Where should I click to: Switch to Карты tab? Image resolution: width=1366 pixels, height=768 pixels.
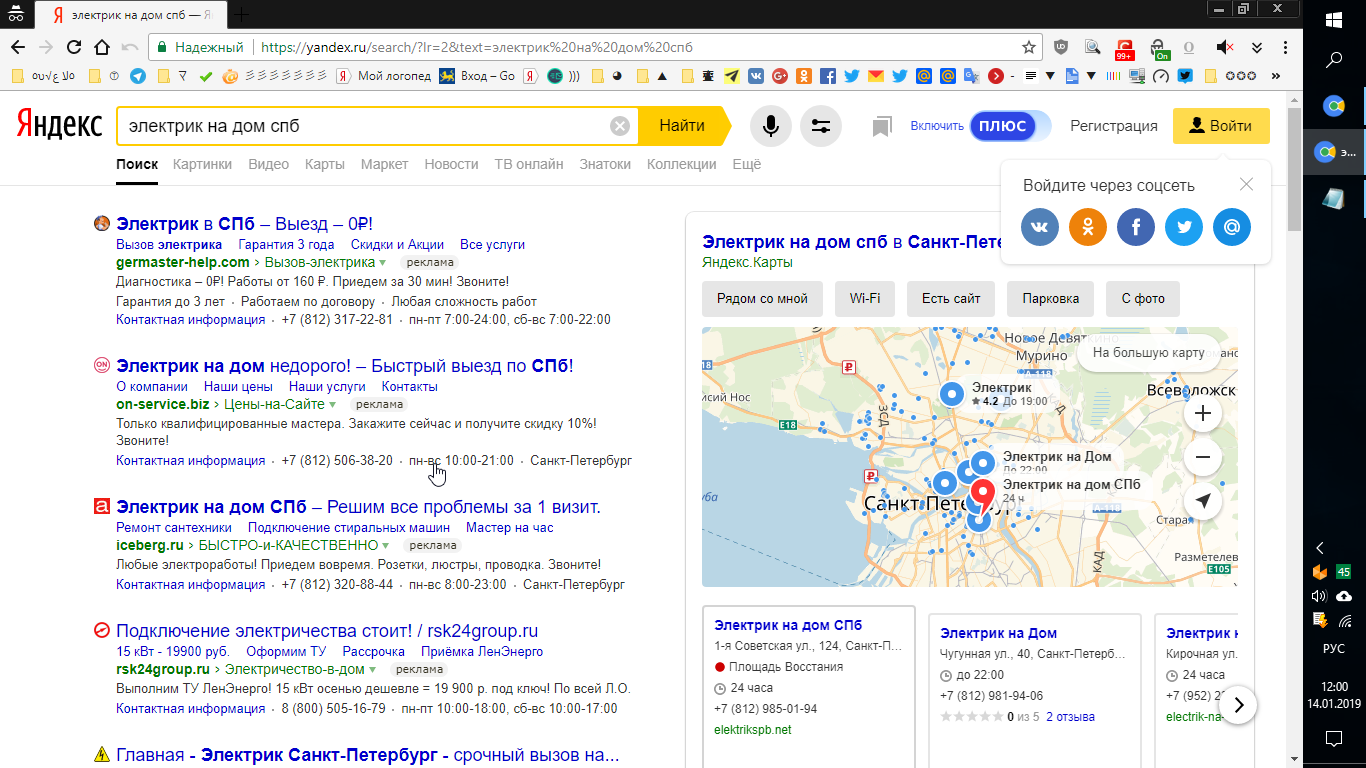pos(325,164)
